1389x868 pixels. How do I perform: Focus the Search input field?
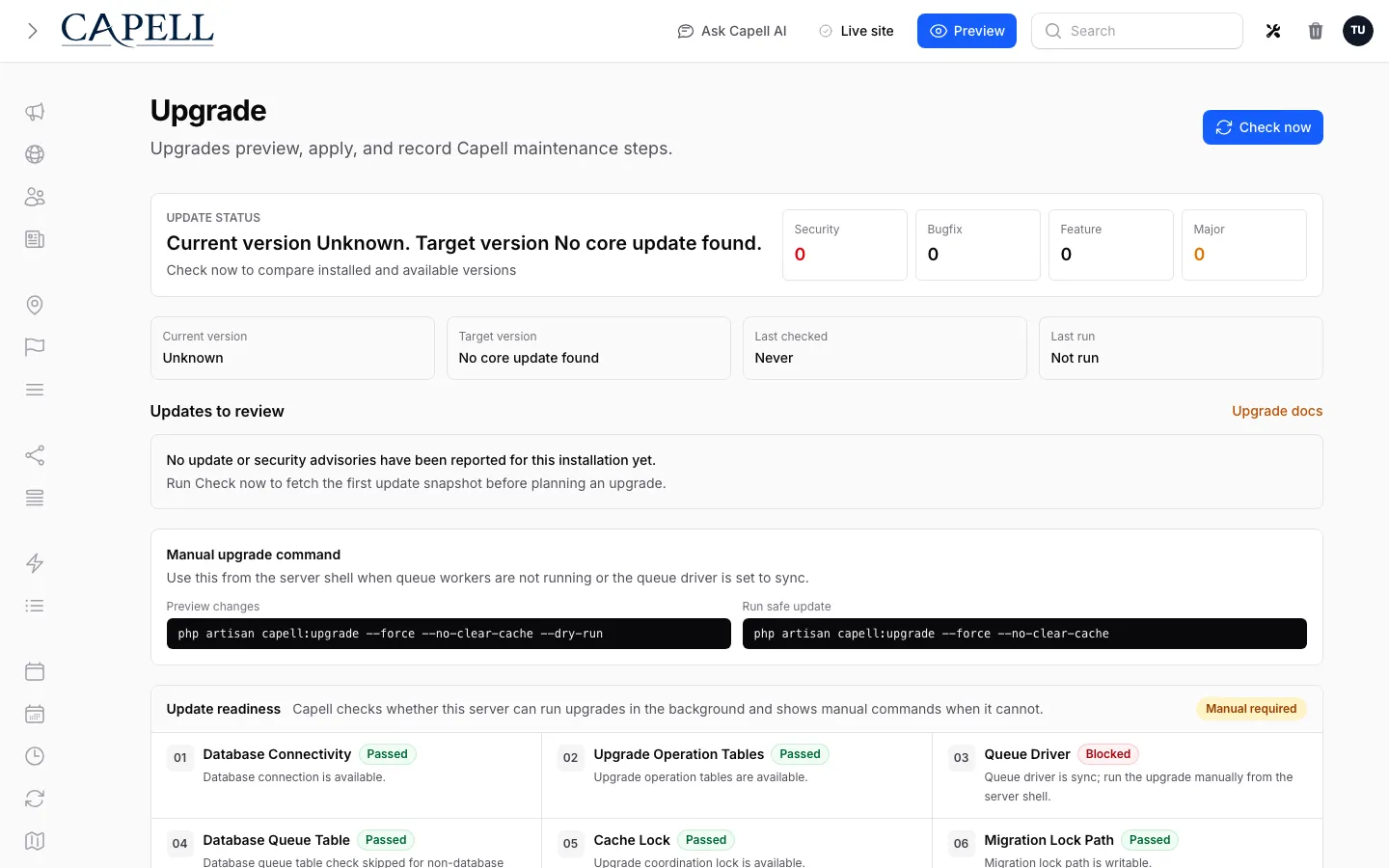coord(1137,31)
